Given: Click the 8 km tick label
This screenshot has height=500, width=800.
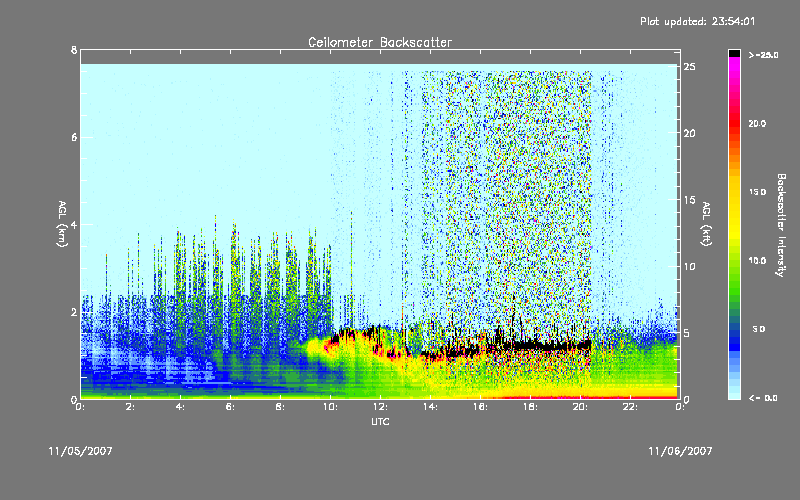Looking at the screenshot, I should point(74,50).
